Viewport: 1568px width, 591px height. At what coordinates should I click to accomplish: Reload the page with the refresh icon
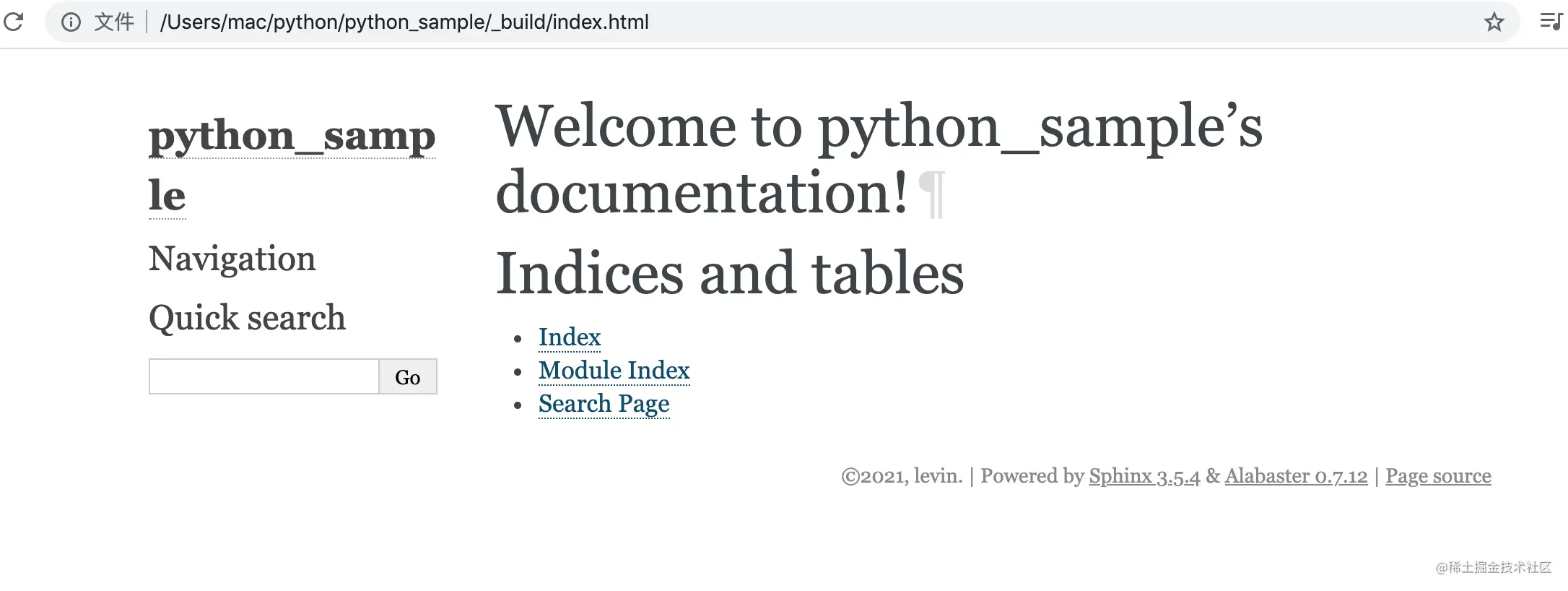click(x=14, y=22)
